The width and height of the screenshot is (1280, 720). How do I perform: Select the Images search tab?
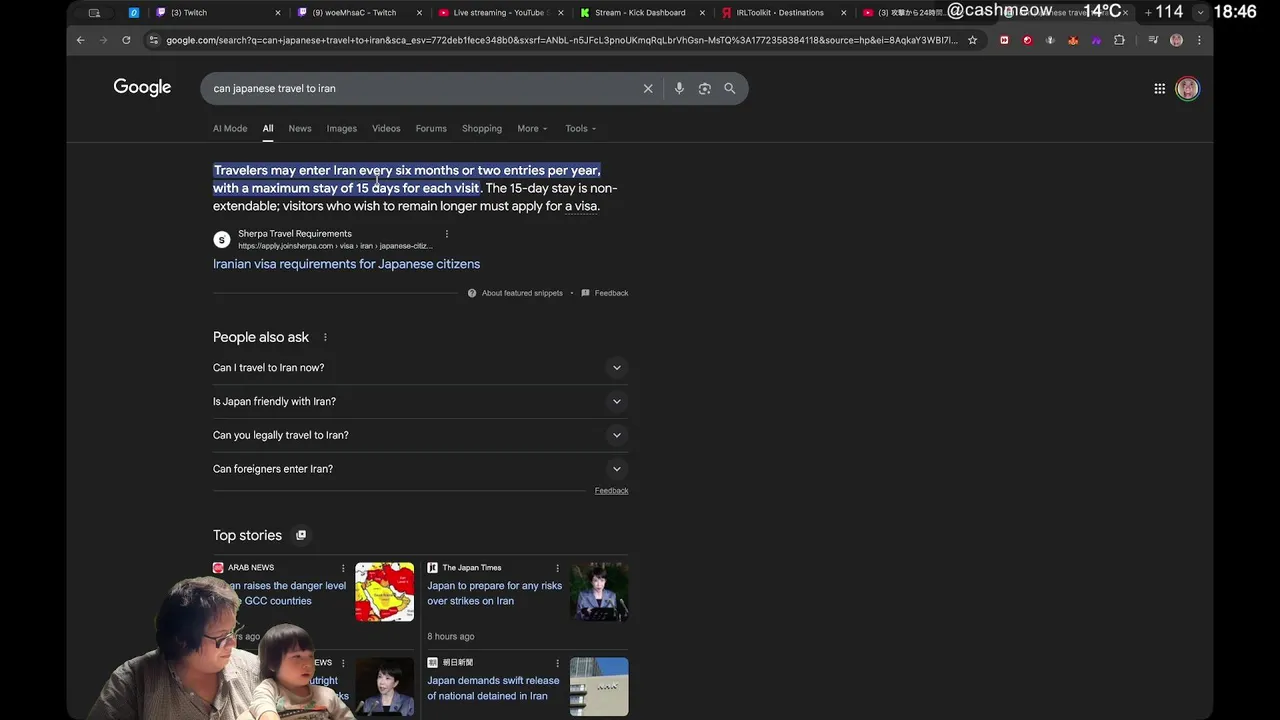(341, 128)
